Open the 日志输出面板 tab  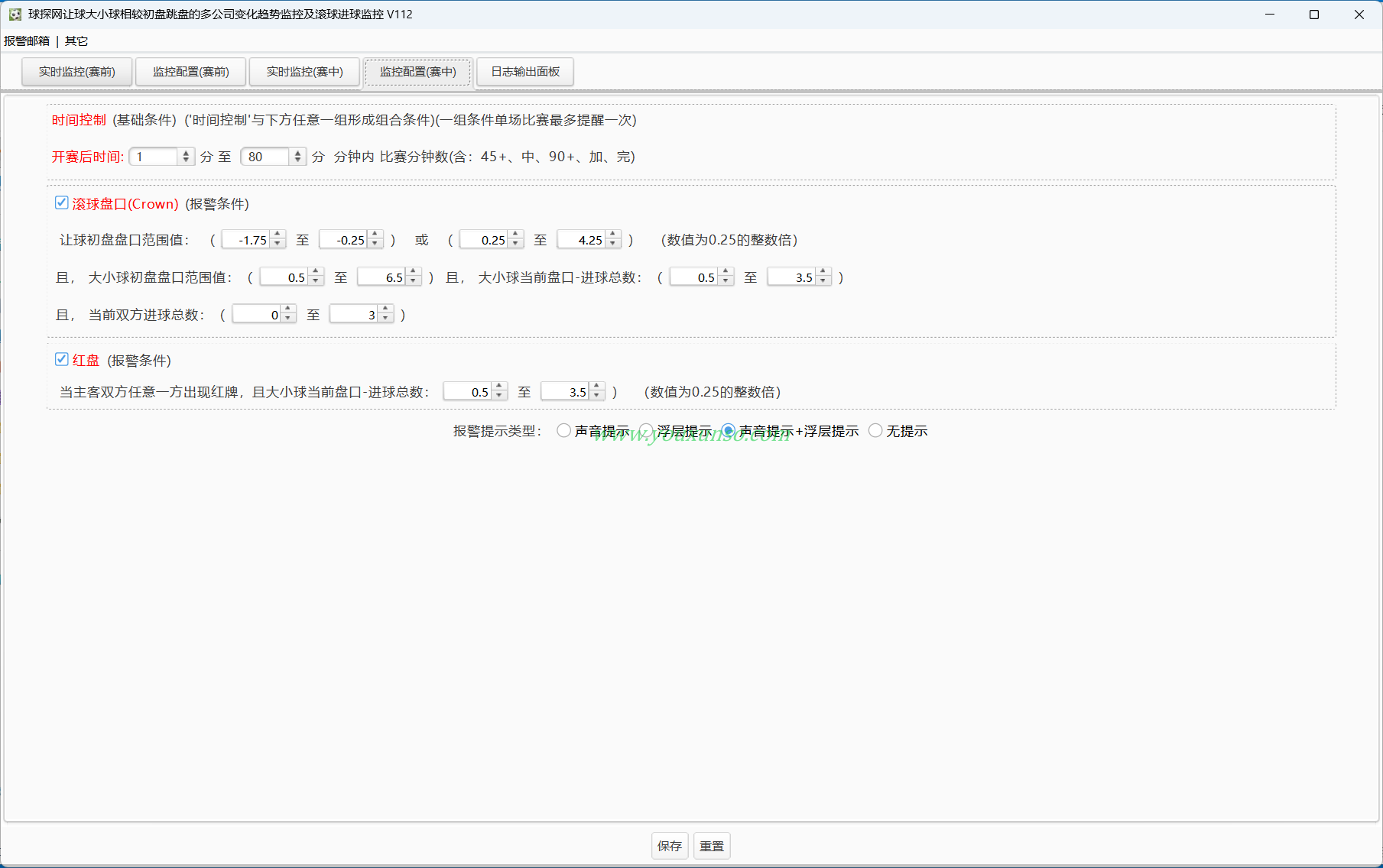[525, 72]
